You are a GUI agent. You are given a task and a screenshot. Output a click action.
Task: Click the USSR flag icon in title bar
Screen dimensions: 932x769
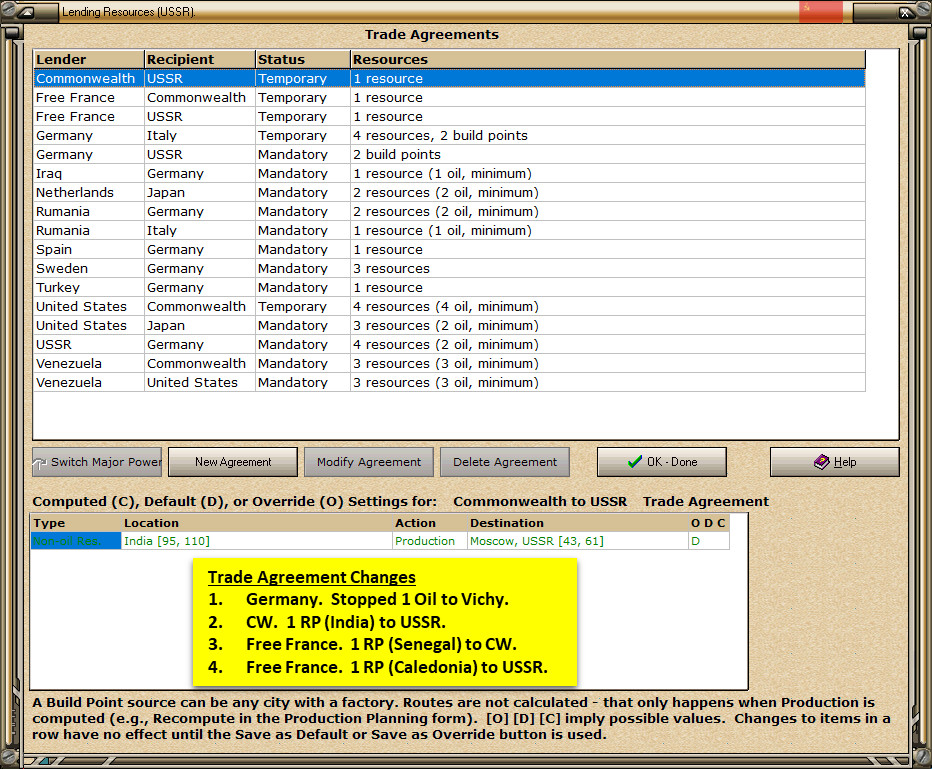pos(820,11)
